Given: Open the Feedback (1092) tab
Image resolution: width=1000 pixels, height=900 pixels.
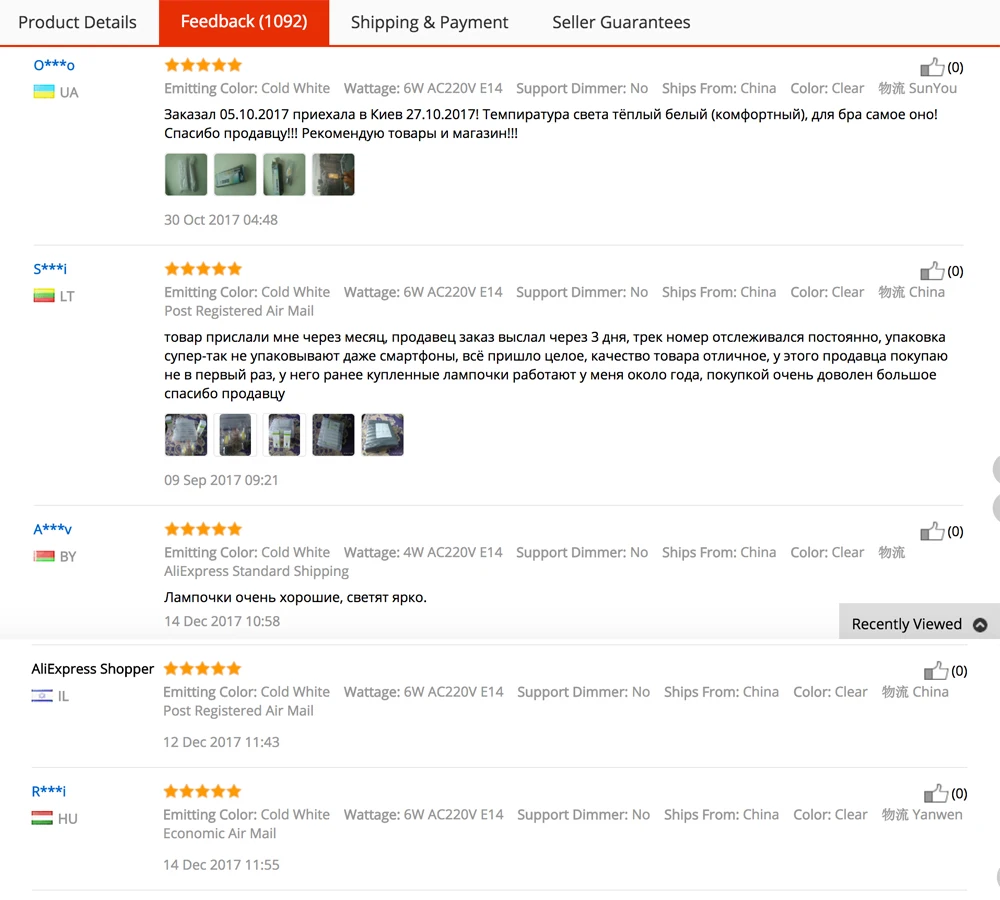Looking at the screenshot, I should tap(244, 22).
